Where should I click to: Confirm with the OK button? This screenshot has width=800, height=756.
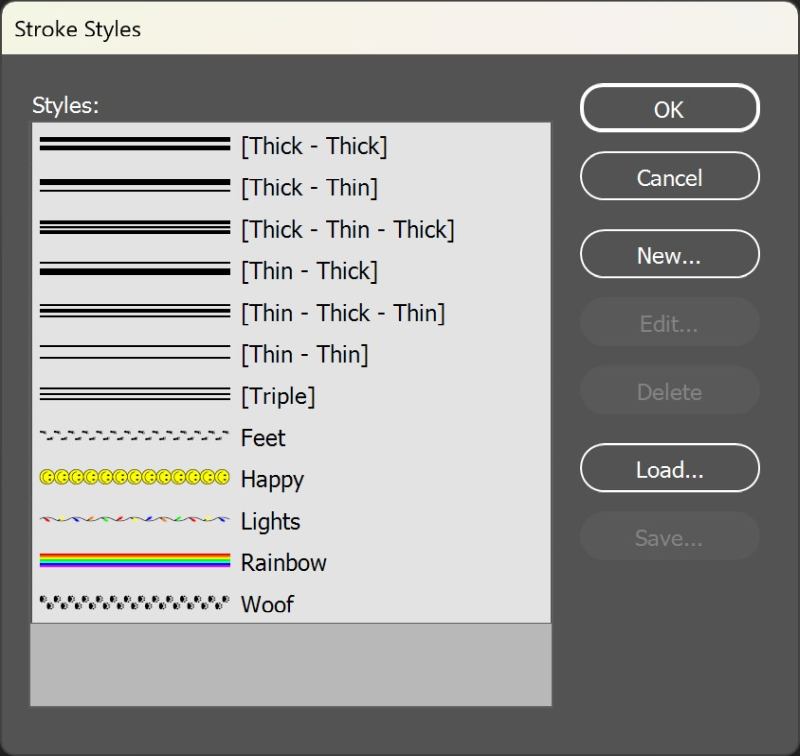(669, 109)
